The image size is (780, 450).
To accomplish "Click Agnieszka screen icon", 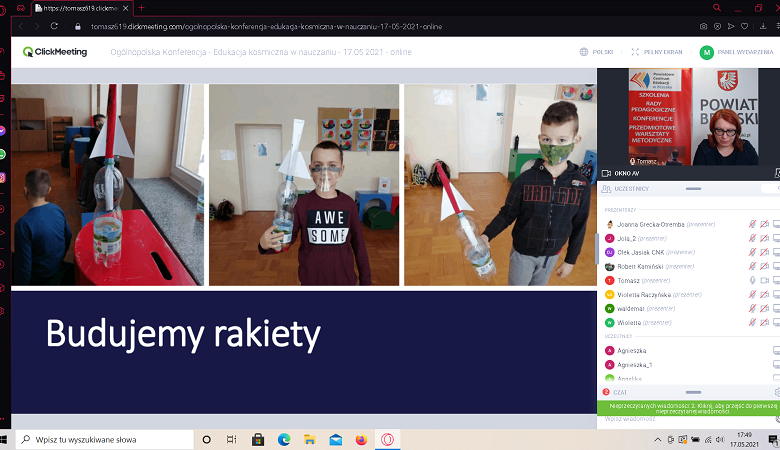I will [x=777, y=351].
